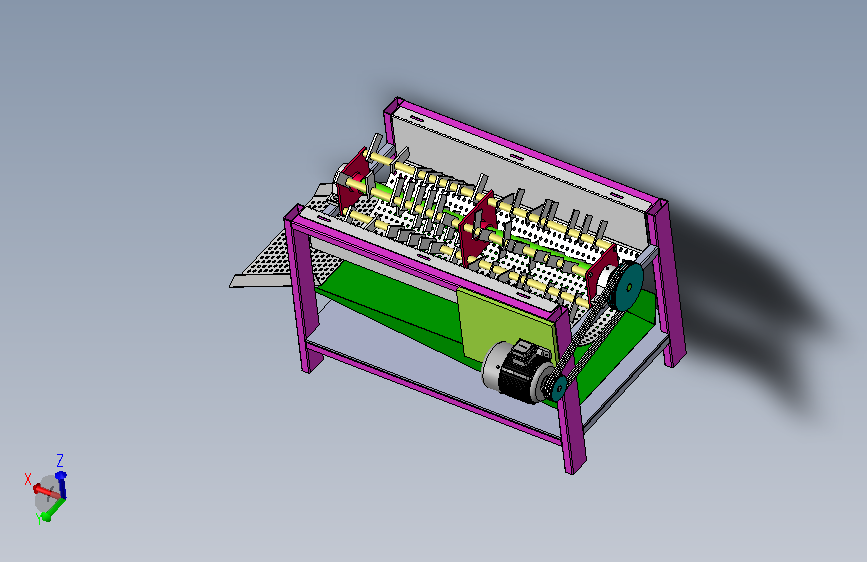Click the large teal pulley on the shaft end
Screen dimensions: 867x562
click(629, 287)
